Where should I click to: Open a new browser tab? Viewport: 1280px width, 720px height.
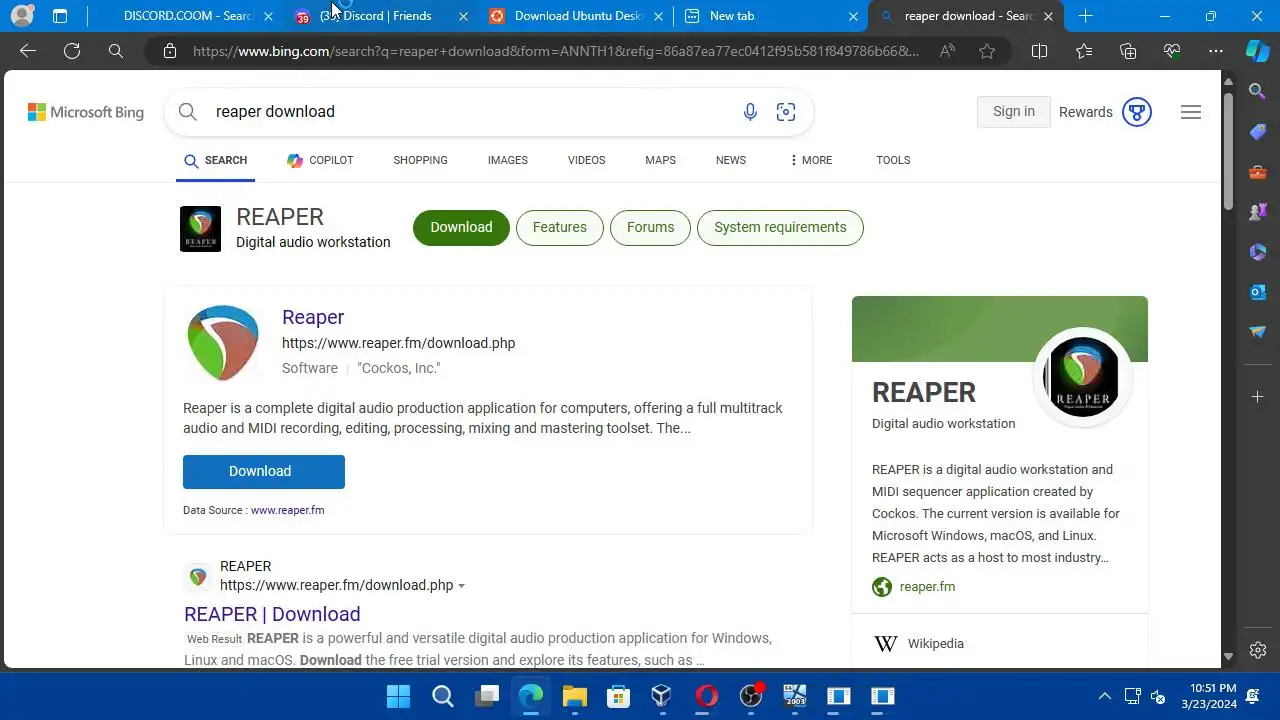coord(1086,16)
